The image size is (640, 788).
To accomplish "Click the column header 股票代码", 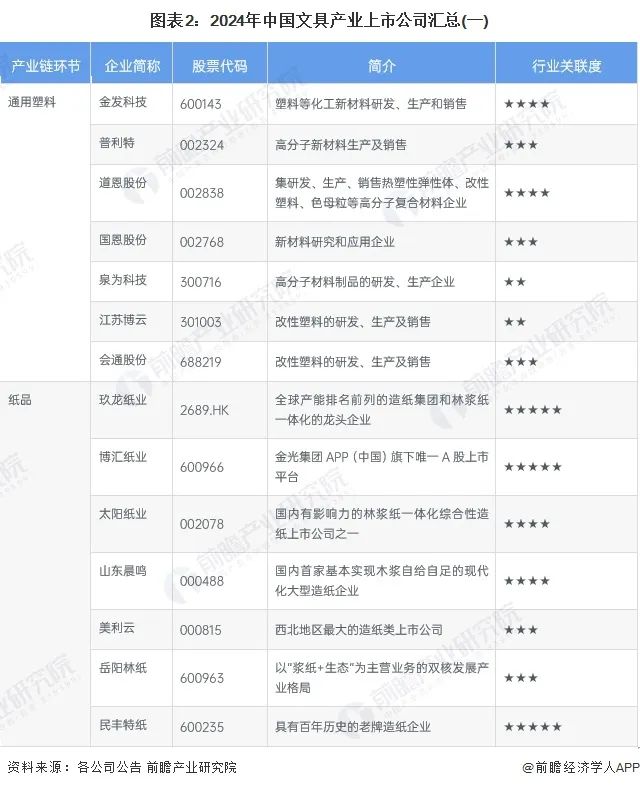I will [x=220, y=66].
